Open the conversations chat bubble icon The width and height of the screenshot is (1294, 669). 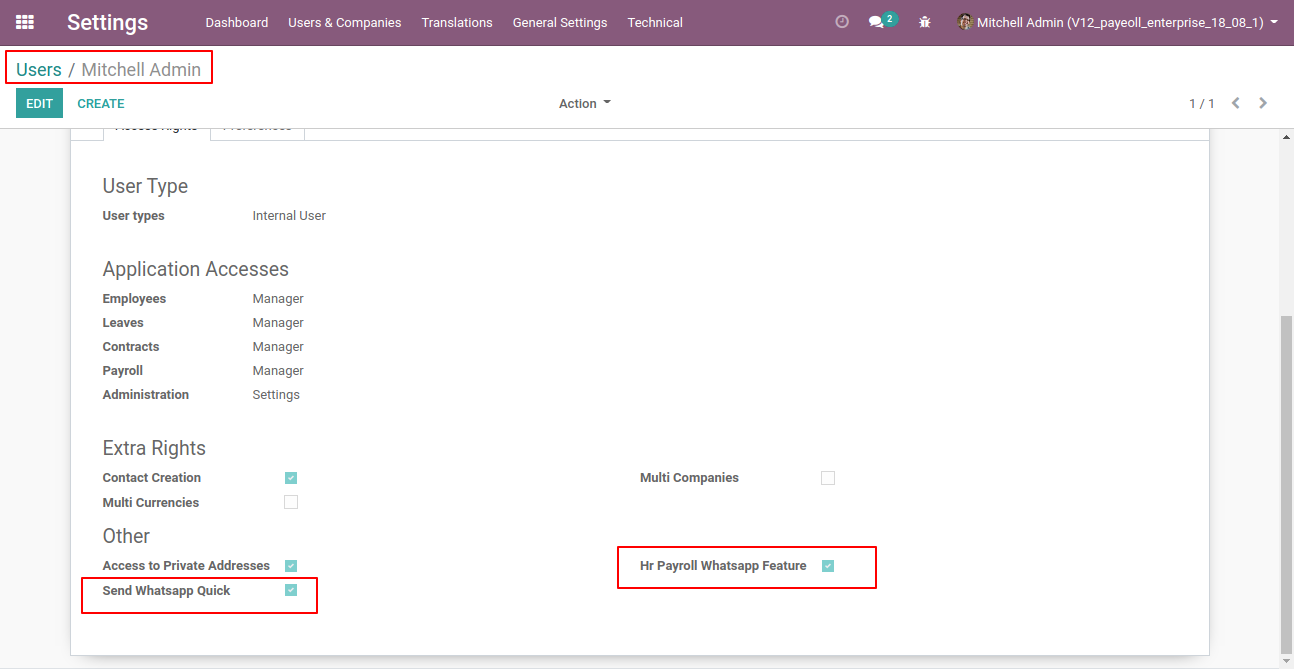[877, 22]
